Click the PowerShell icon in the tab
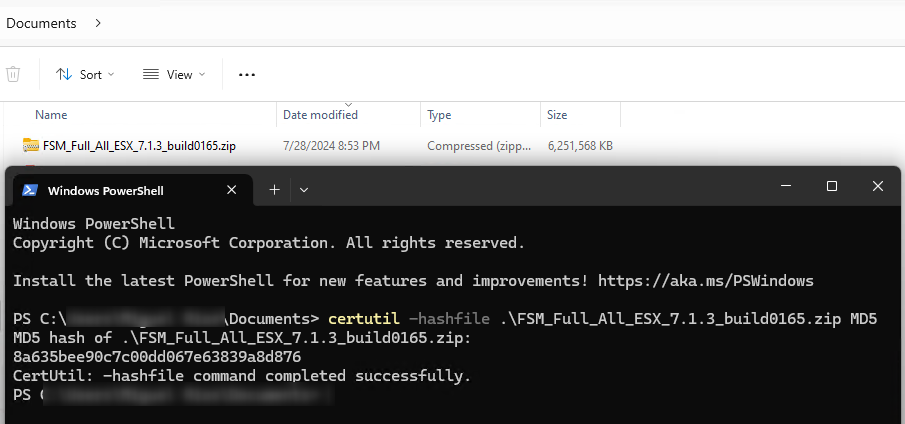Screen dimensions: 905x424 pyautogui.click(x=30, y=190)
